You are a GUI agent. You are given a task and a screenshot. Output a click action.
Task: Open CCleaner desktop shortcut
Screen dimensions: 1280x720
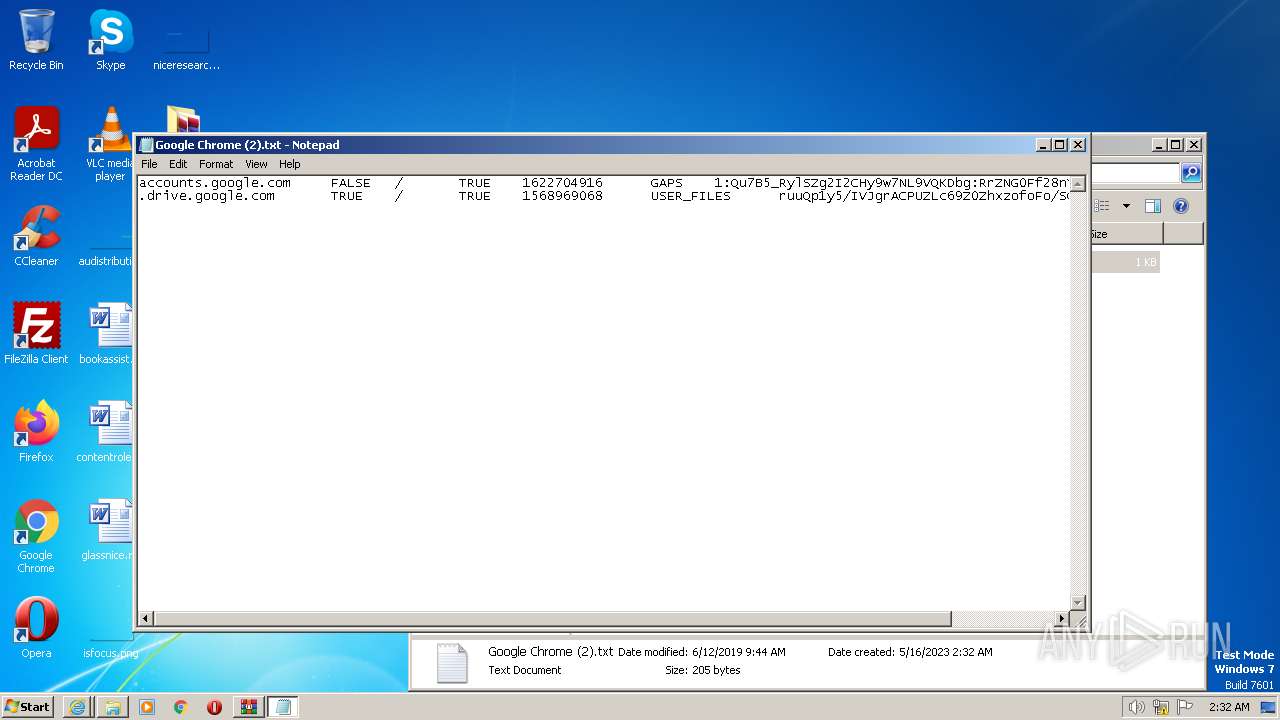(x=36, y=236)
